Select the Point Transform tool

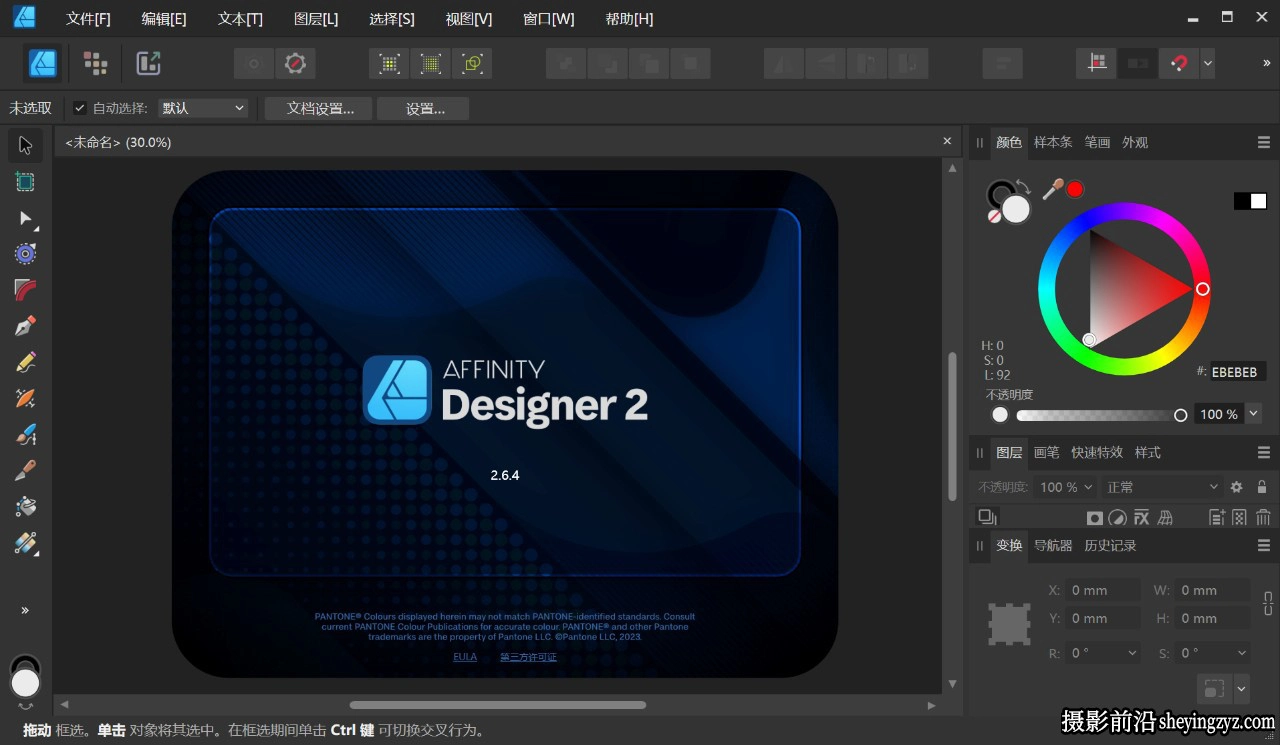pyautogui.click(x=25, y=254)
